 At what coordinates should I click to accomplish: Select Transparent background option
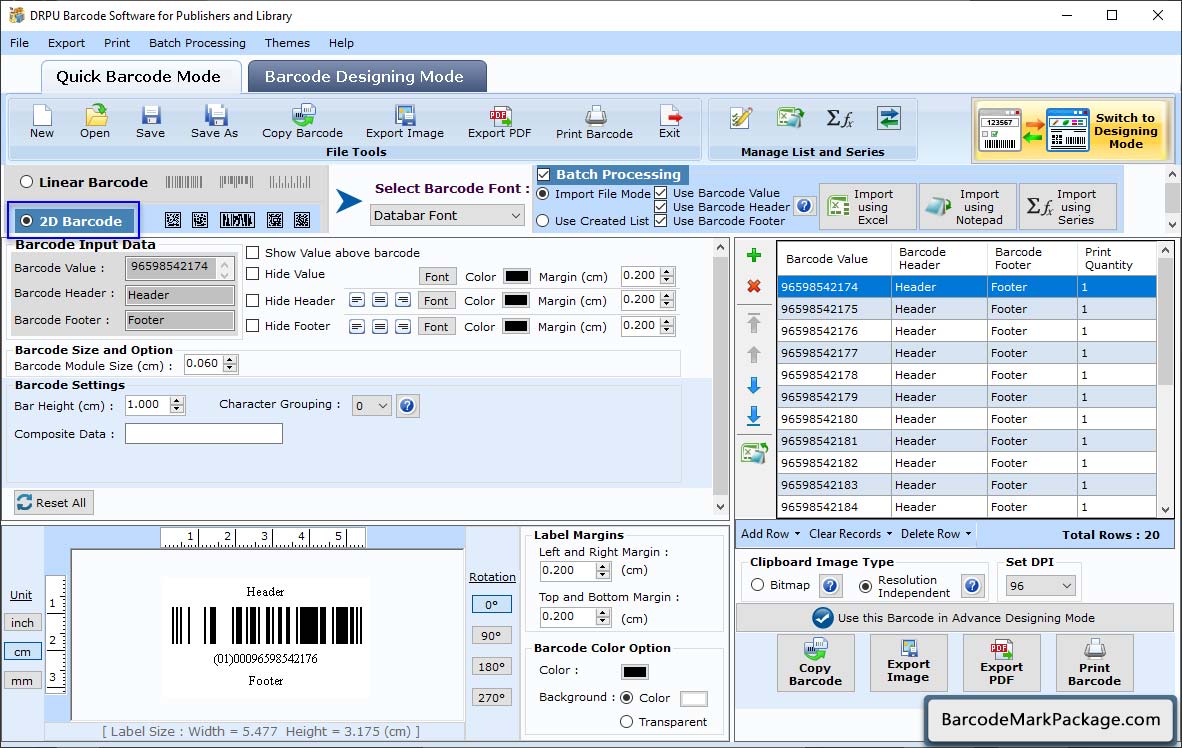click(626, 722)
